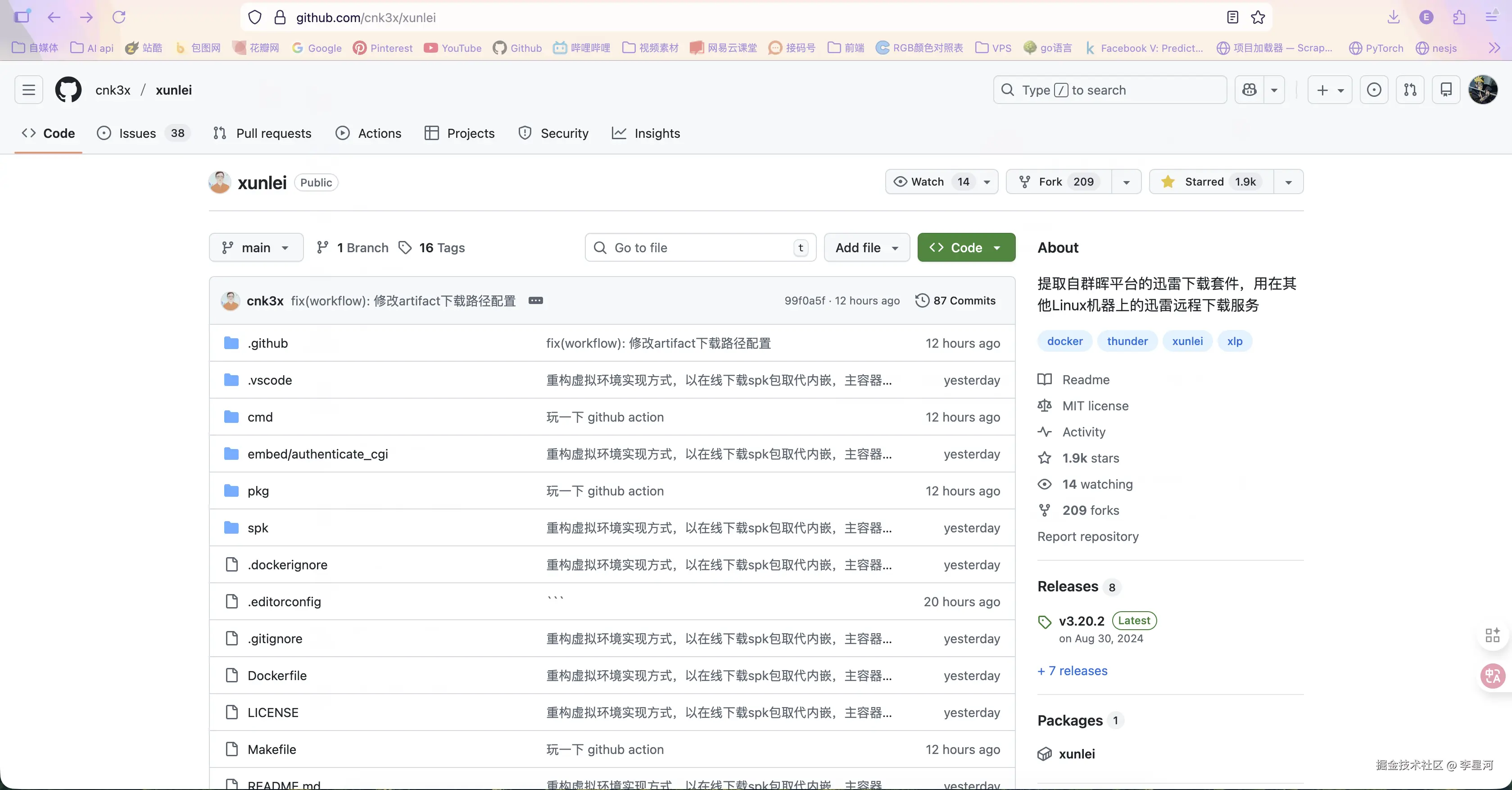
Task: Open the notifications inbox icon
Action: click(x=1446, y=90)
